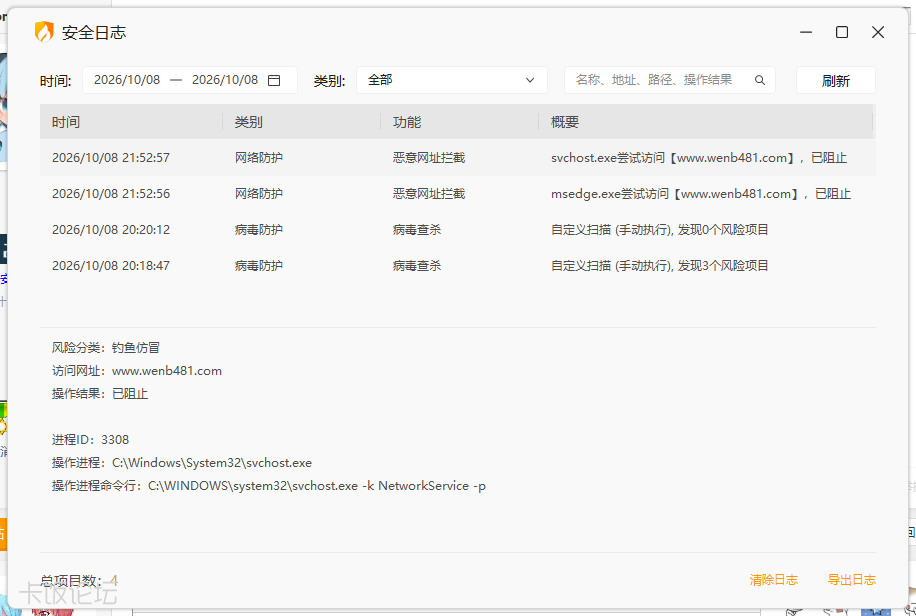This screenshot has width=916, height=616.
Task: Click the 操作进程命令行 NetworkService line
Action: (x=269, y=486)
